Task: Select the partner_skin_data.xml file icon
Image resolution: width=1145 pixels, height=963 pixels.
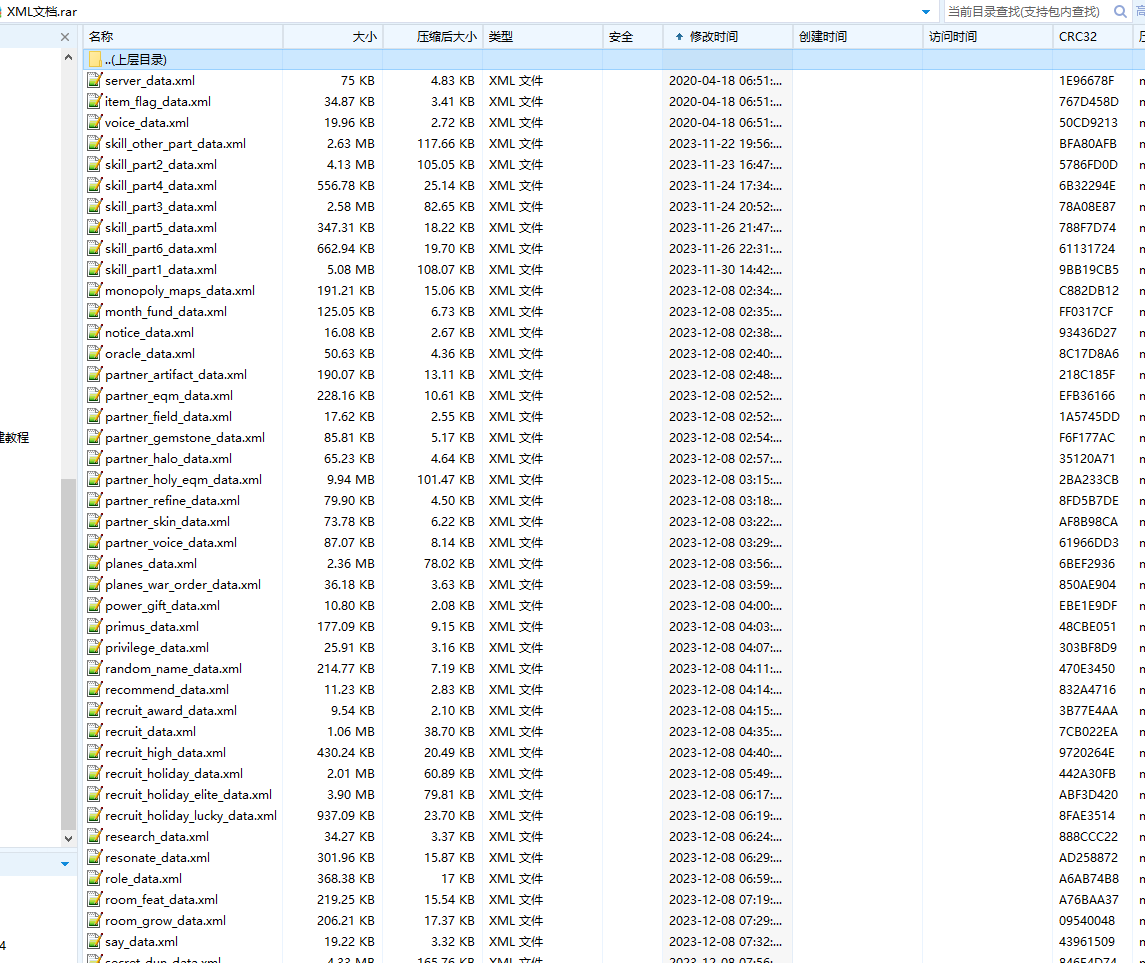Action: tap(95, 521)
